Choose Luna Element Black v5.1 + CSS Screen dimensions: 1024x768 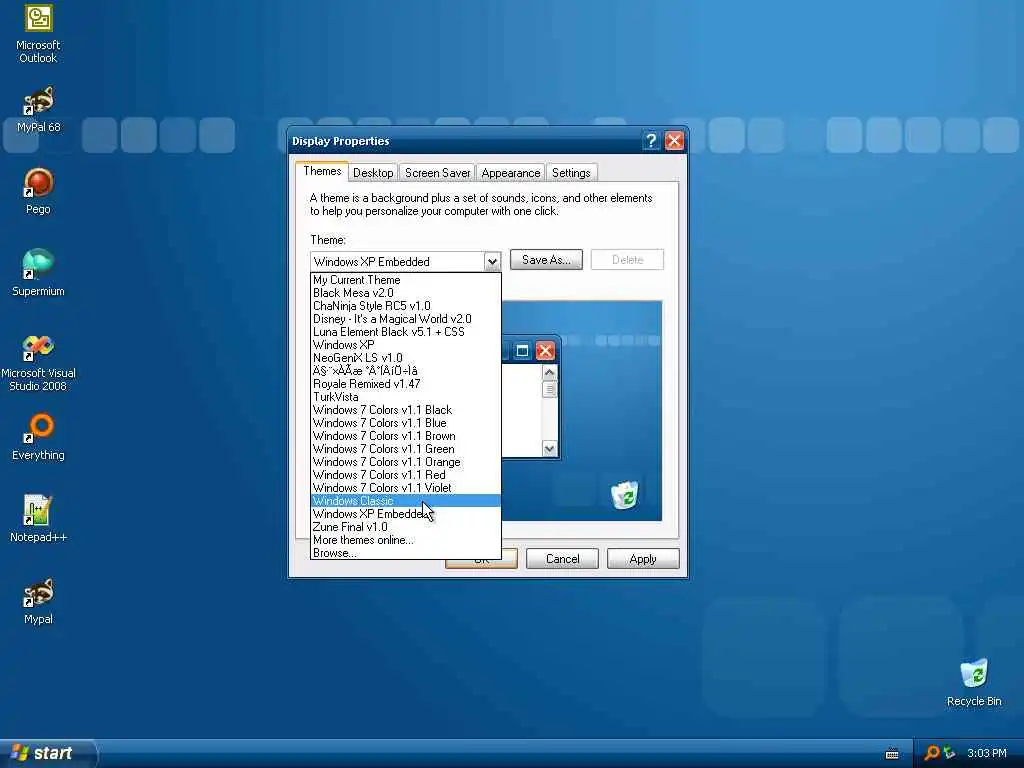pos(406,332)
